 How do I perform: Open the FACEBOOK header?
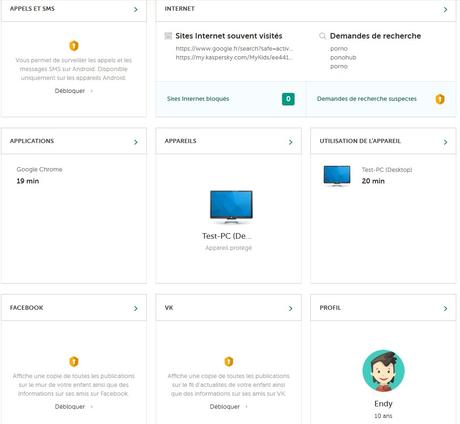tap(26, 308)
